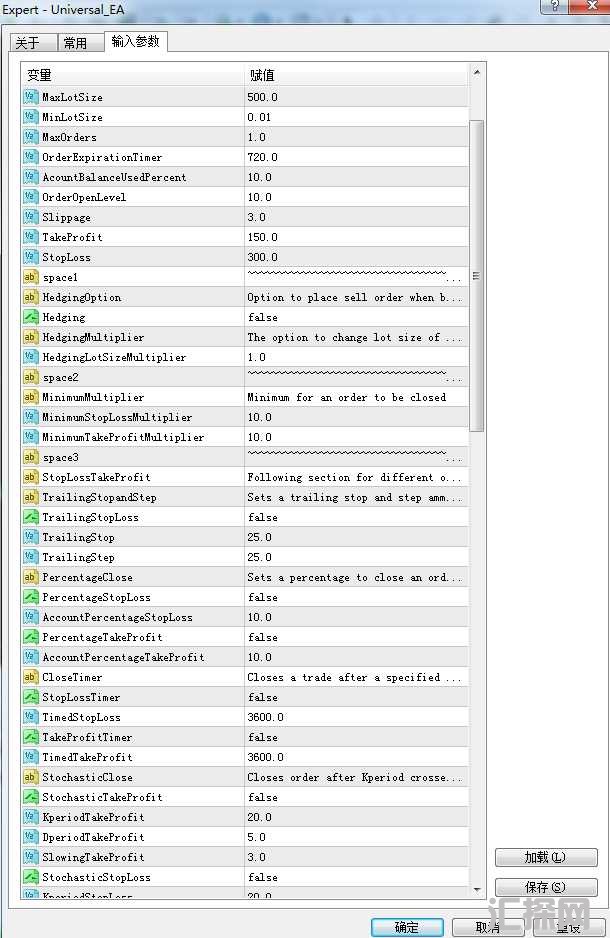Click the icon beside the MaxLotSize variable
610x938 pixels.
click(30, 97)
